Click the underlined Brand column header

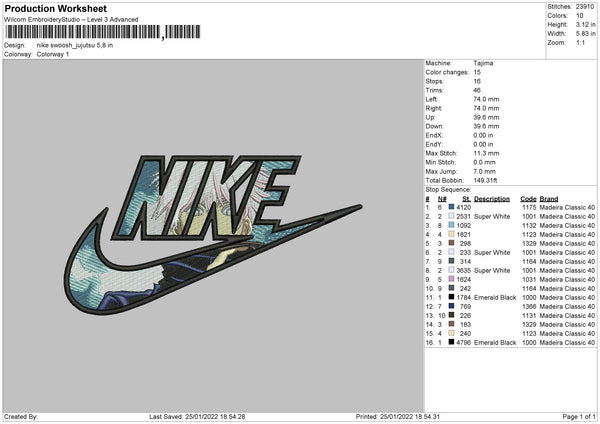point(549,199)
